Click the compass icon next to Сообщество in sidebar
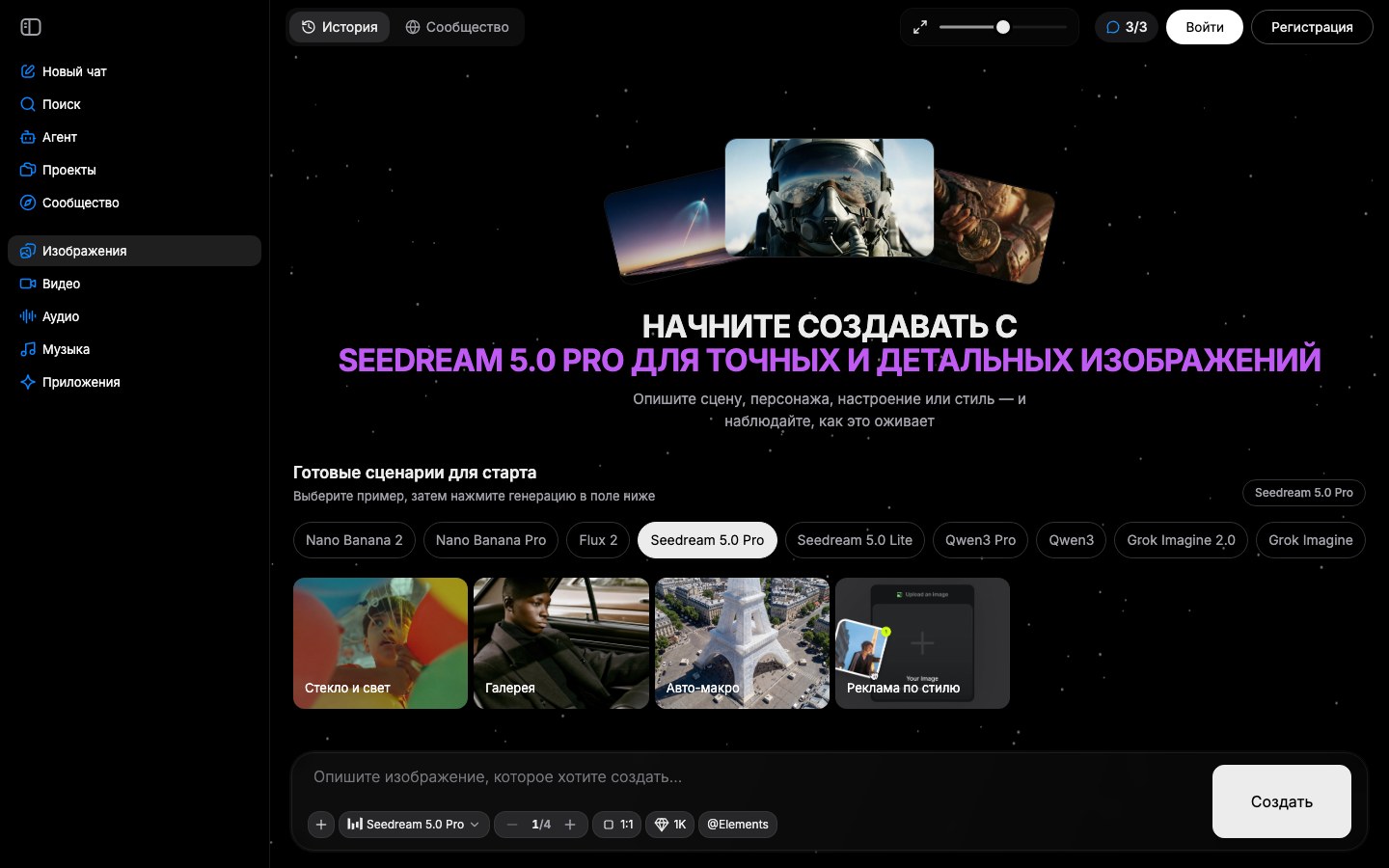This screenshot has width=1389, height=868. point(28,203)
